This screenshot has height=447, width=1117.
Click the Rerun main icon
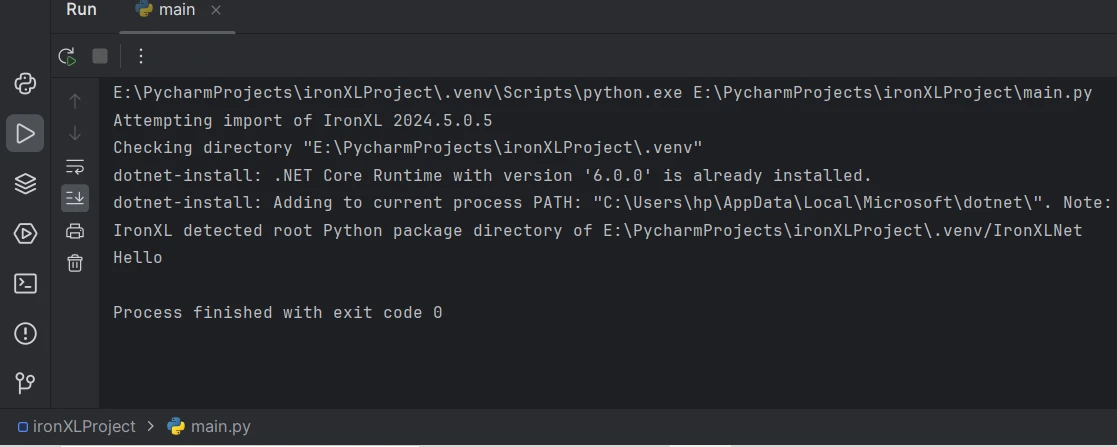tap(67, 56)
